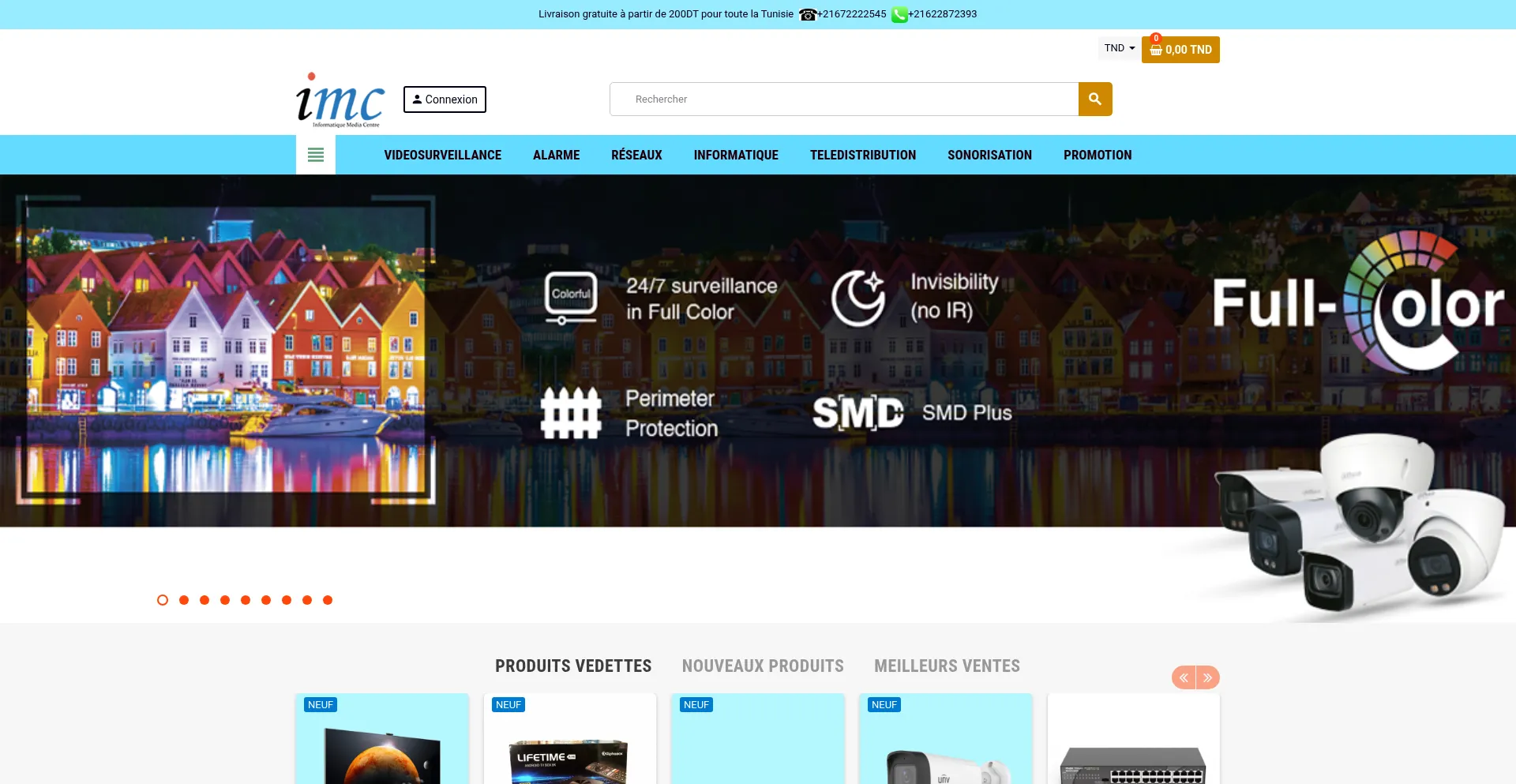This screenshot has width=1516, height=784.
Task: Open the VIDEOSURVEILLANCE menu
Action: coord(443,155)
